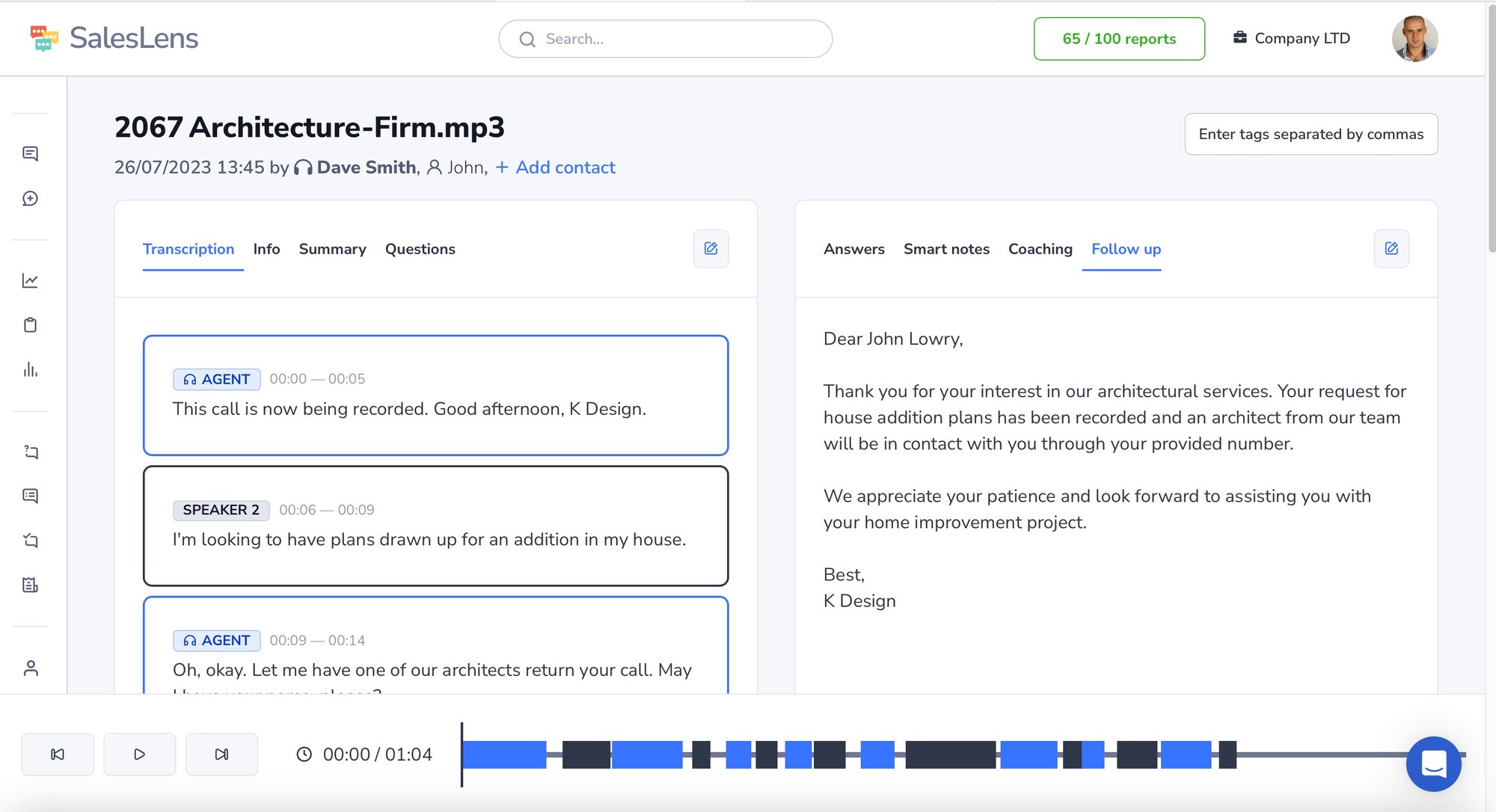Switch to the Coaching tab

pyautogui.click(x=1040, y=248)
